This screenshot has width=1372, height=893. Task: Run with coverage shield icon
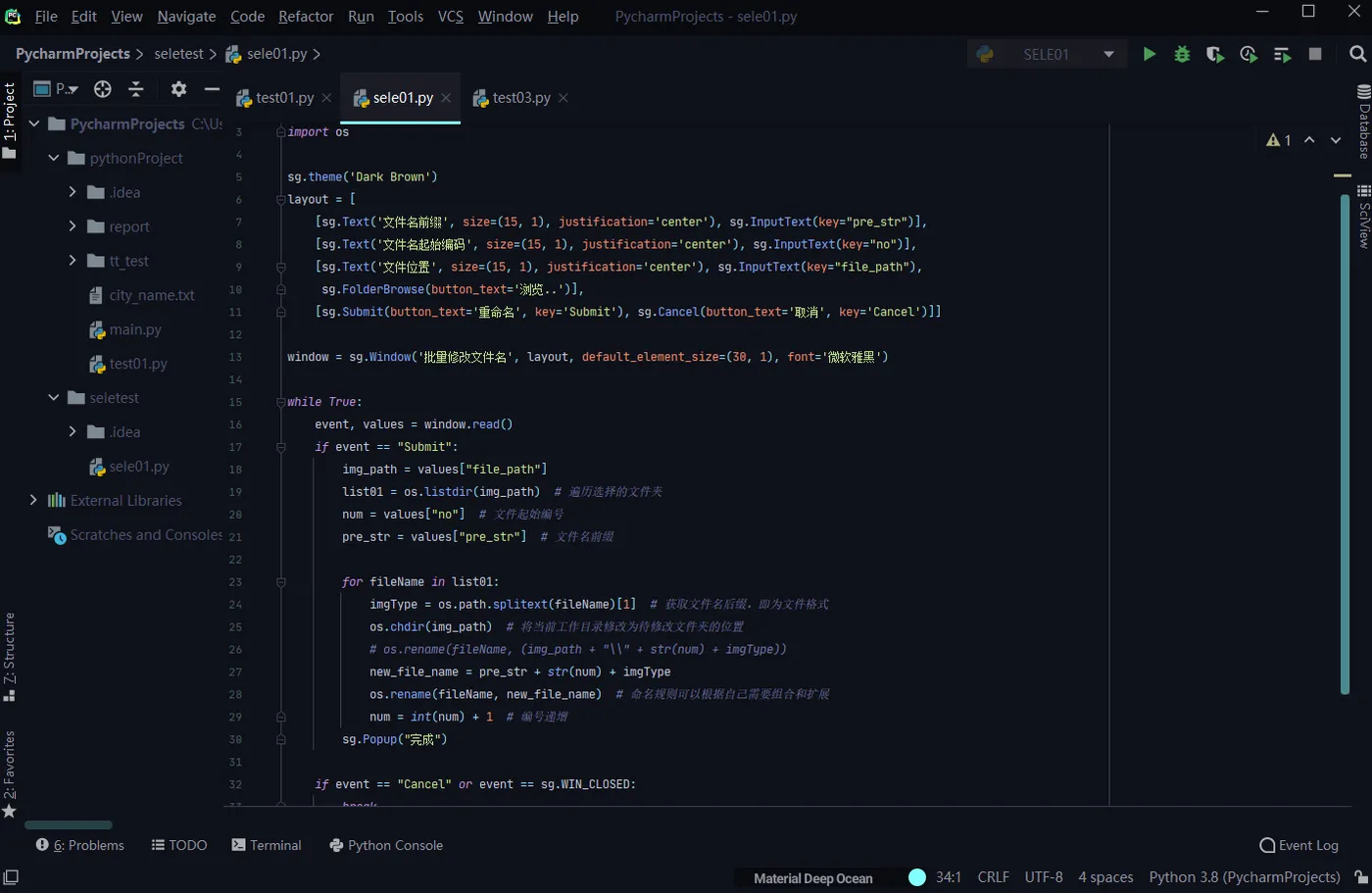(1215, 54)
